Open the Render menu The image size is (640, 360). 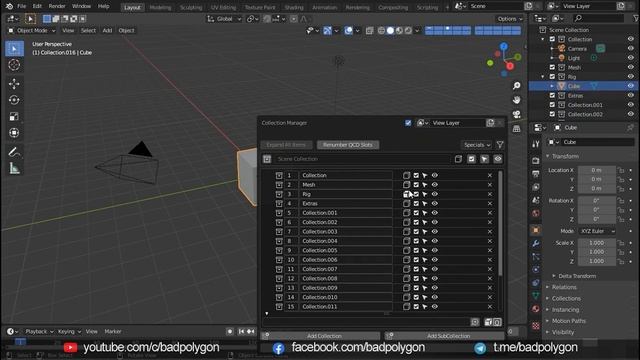pyautogui.click(x=57, y=6)
